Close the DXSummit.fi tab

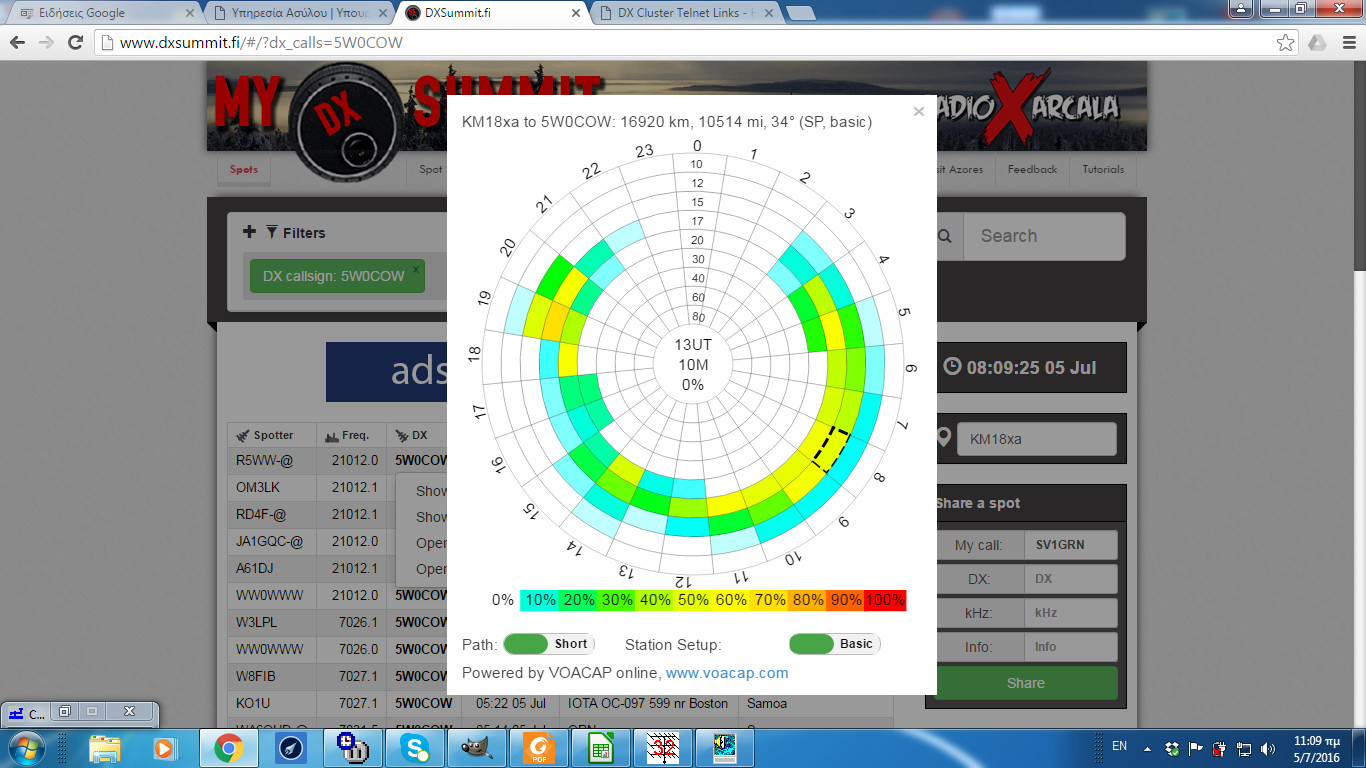coord(574,13)
